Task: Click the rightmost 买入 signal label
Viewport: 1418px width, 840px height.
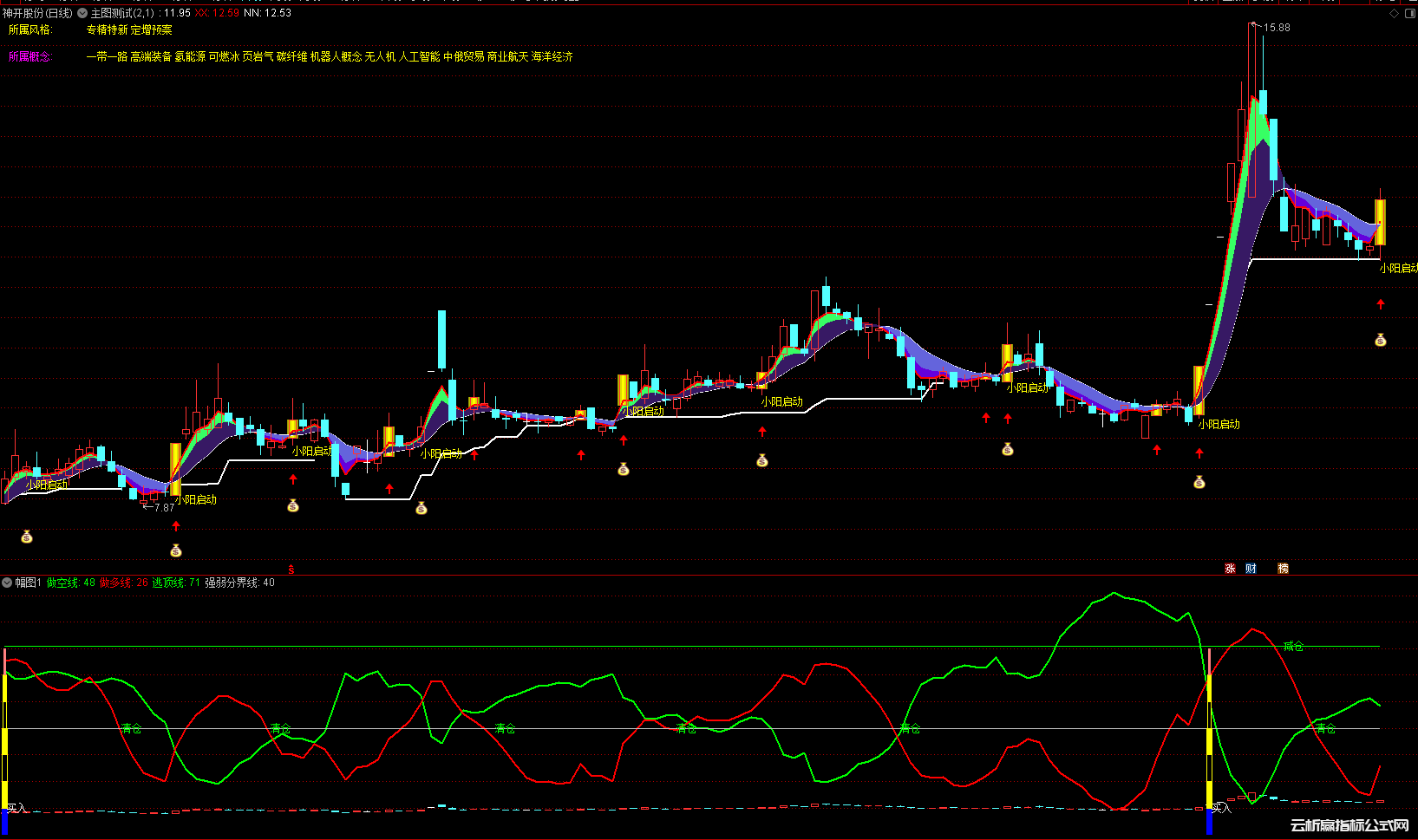Action: click(x=1221, y=808)
